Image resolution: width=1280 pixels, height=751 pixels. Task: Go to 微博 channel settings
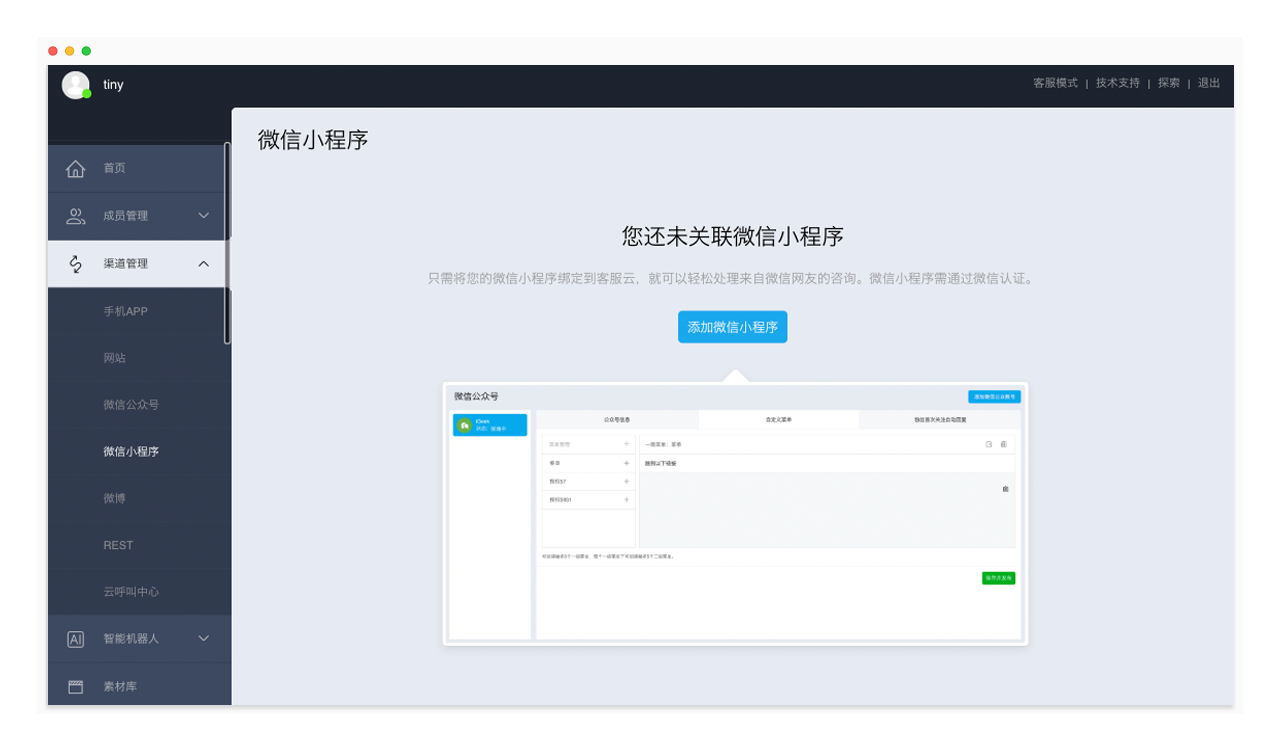(115, 498)
